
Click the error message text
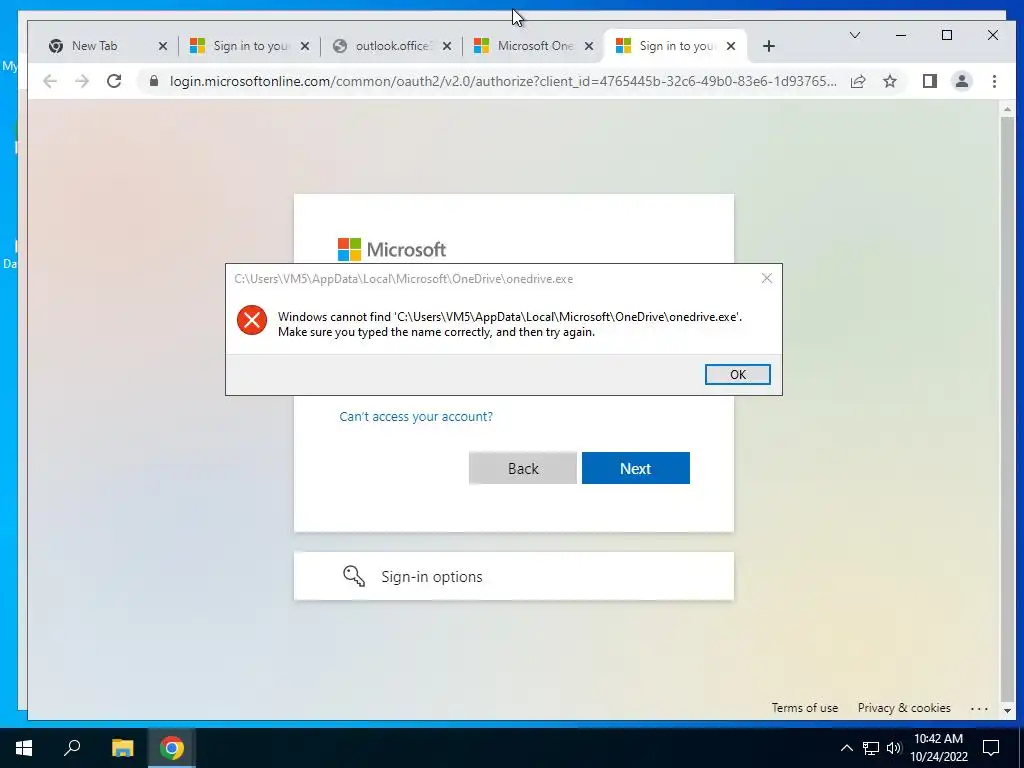coord(510,324)
